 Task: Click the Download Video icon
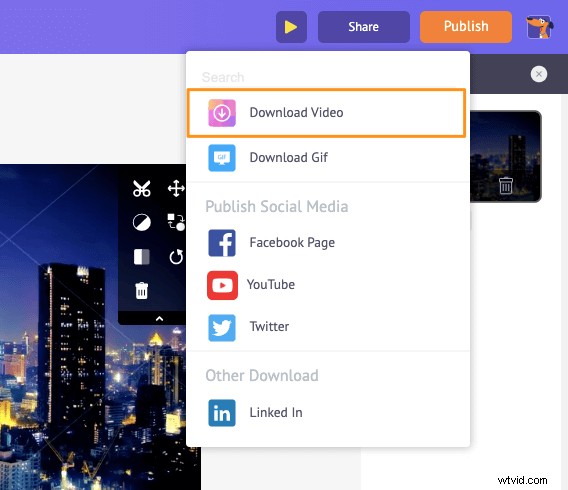click(x=222, y=113)
